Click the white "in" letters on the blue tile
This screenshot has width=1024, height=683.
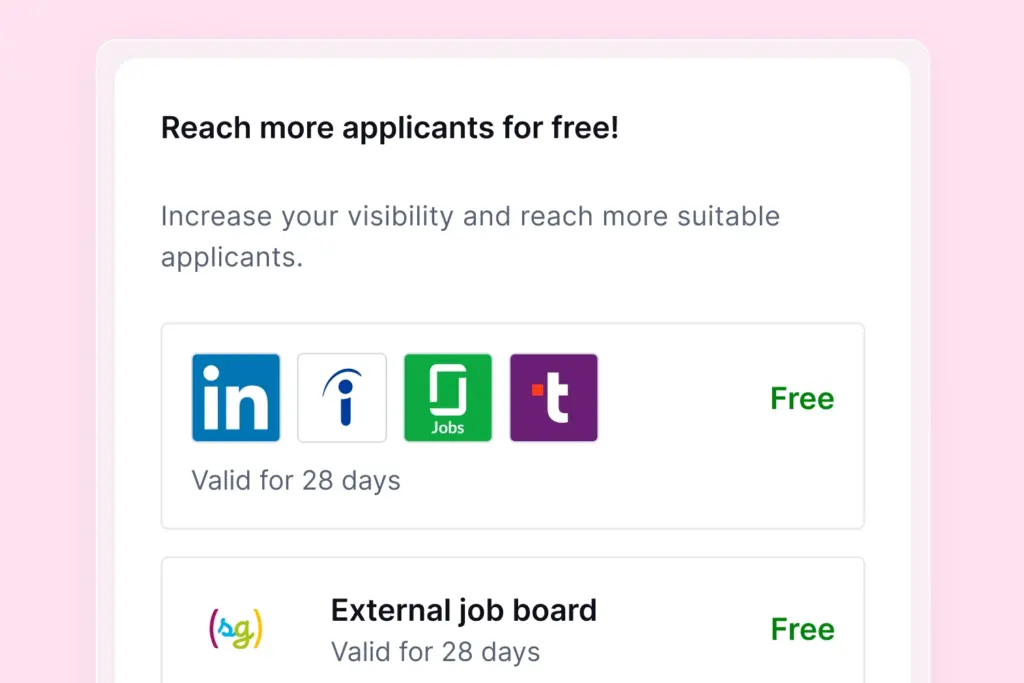click(236, 399)
